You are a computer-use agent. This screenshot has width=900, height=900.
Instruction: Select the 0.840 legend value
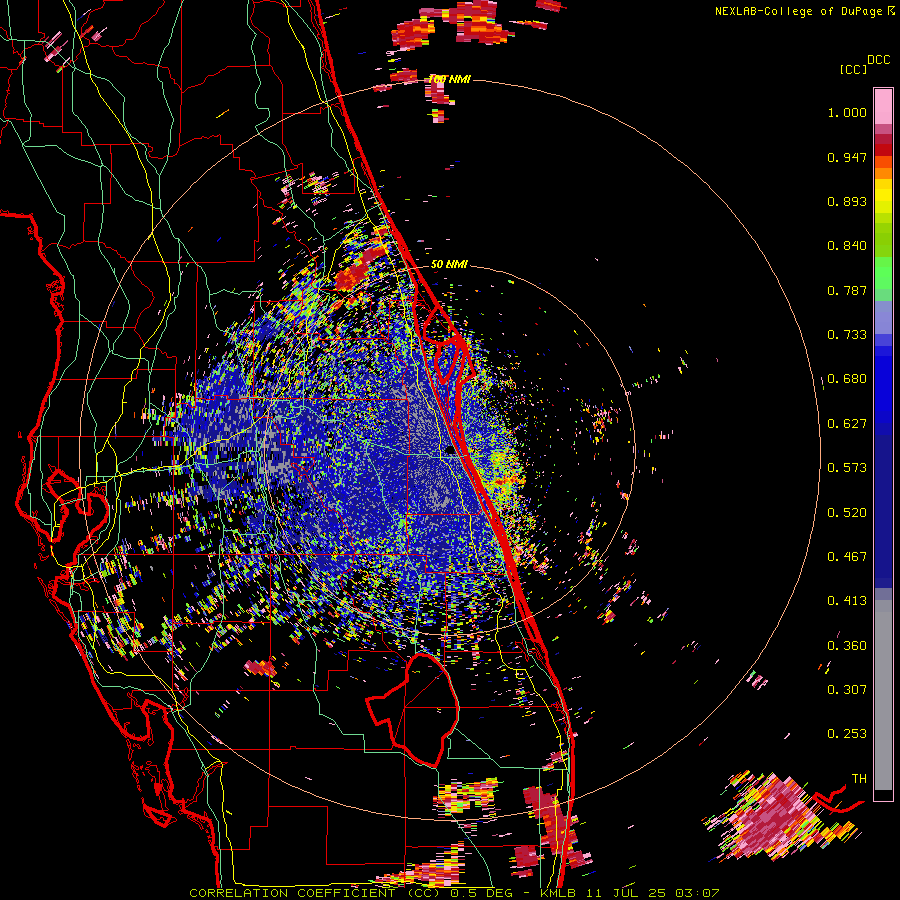847,246
